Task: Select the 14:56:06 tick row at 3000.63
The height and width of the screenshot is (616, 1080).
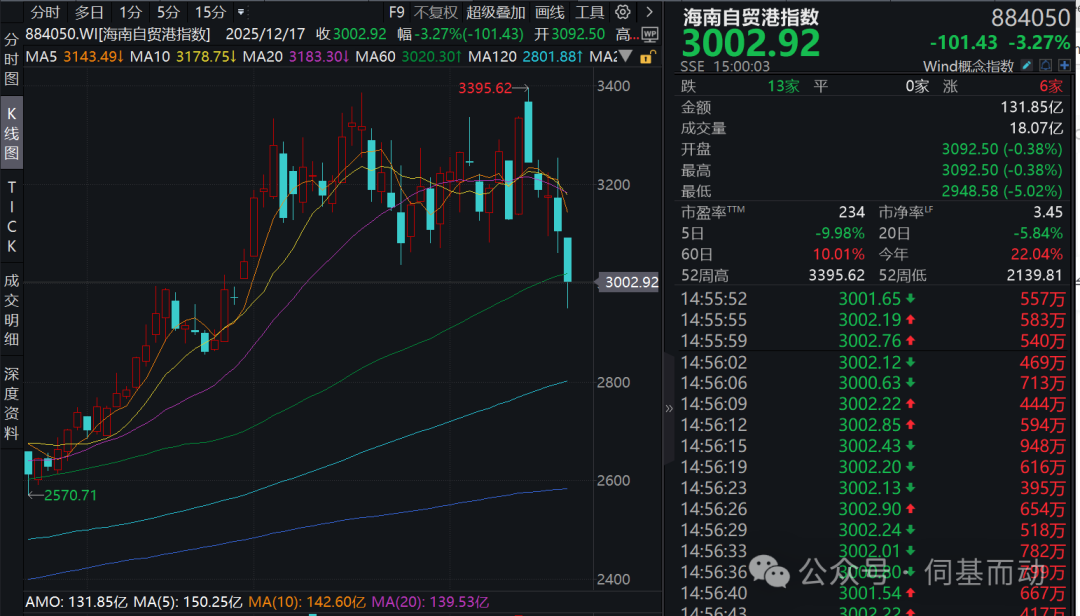Action: click(873, 382)
